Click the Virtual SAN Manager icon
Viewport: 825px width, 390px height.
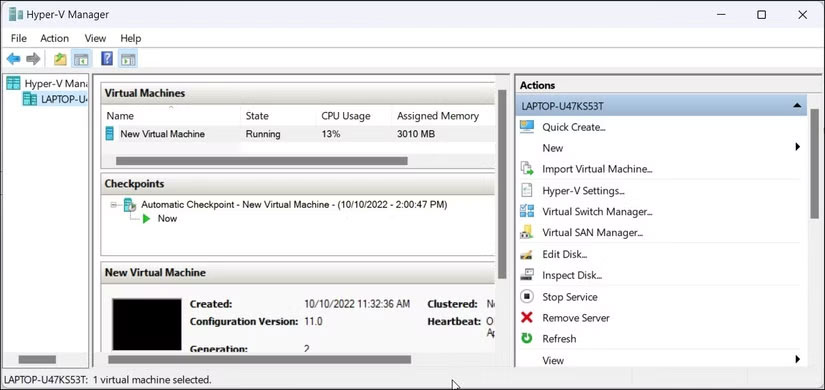tap(527, 233)
